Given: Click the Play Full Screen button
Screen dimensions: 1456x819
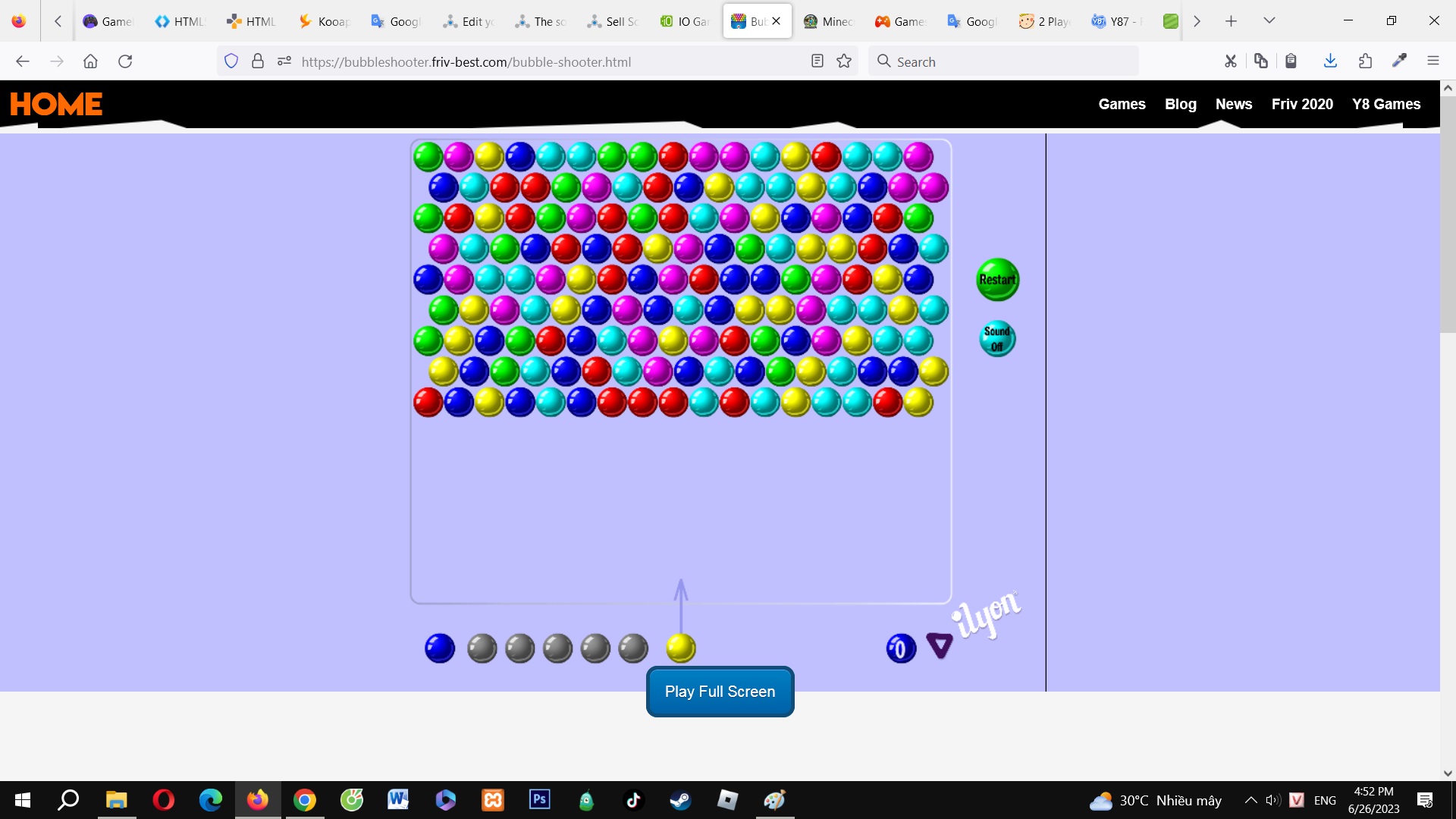Looking at the screenshot, I should coord(719,691).
